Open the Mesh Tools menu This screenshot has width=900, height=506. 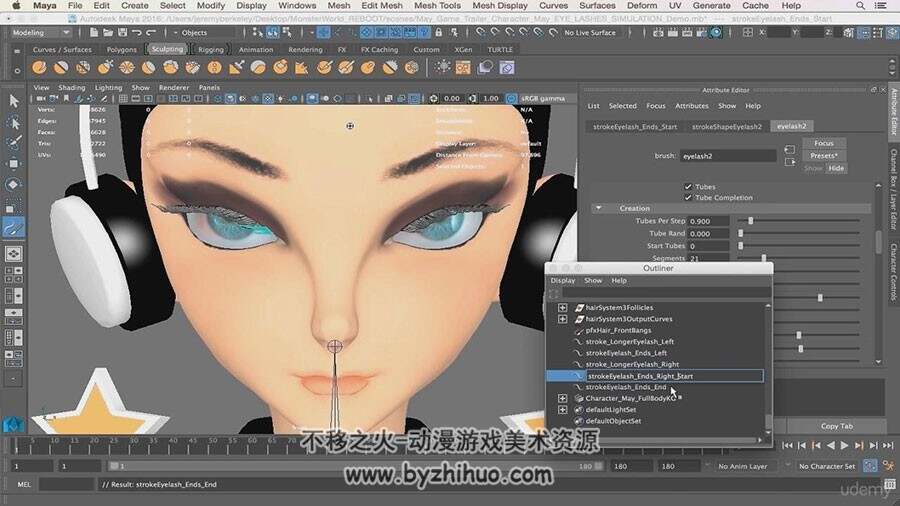coord(437,5)
